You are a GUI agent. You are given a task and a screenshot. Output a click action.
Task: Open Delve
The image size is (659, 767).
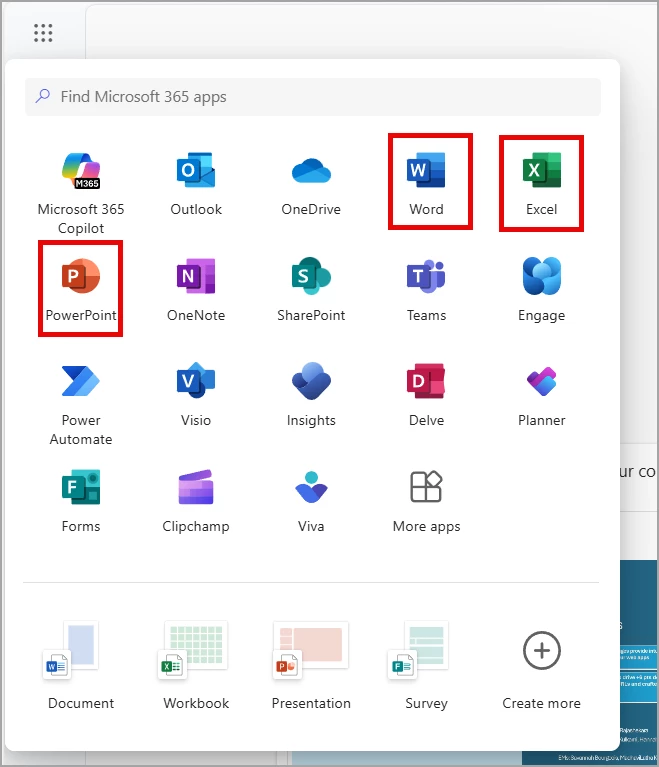(x=426, y=395)
